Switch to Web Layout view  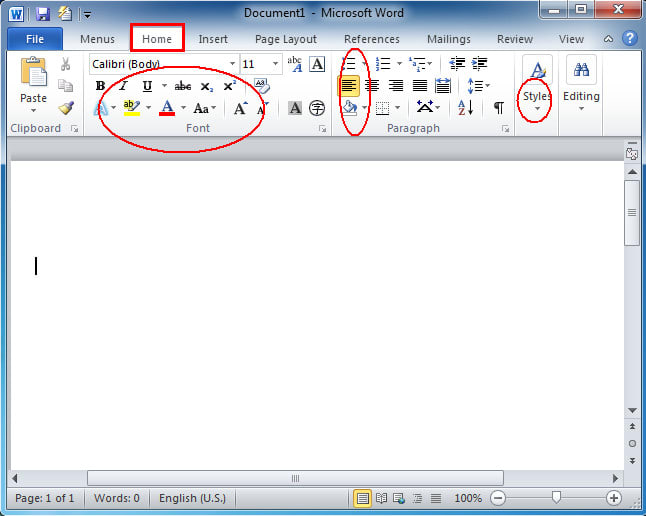(x=399, y=498)
